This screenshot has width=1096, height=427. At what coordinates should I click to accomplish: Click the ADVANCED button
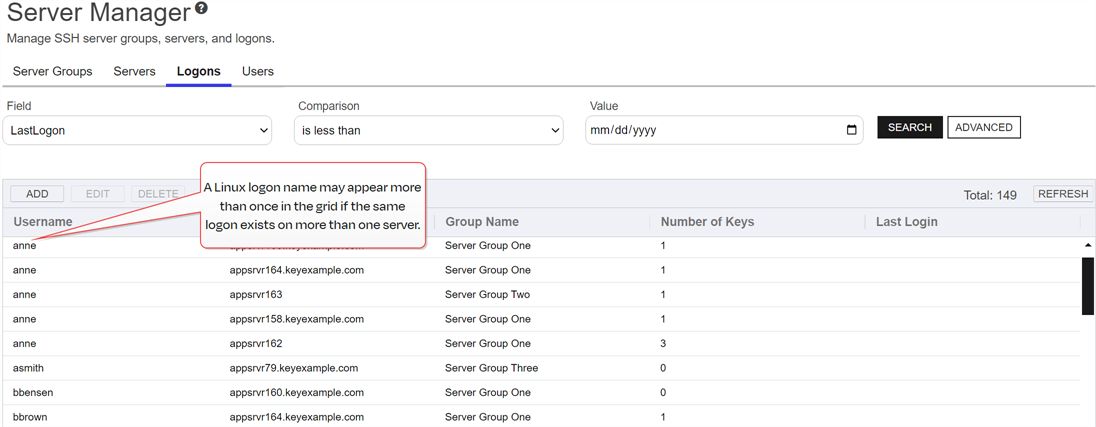pyautogui.click(x=983, y=128)
